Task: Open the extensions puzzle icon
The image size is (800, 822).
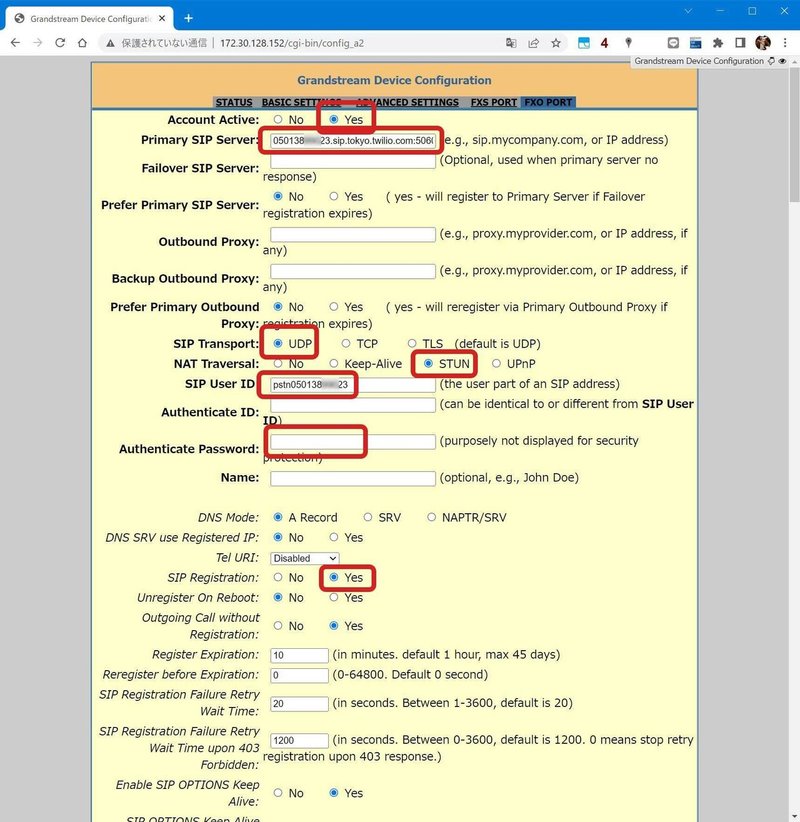Action: [718, 43]
